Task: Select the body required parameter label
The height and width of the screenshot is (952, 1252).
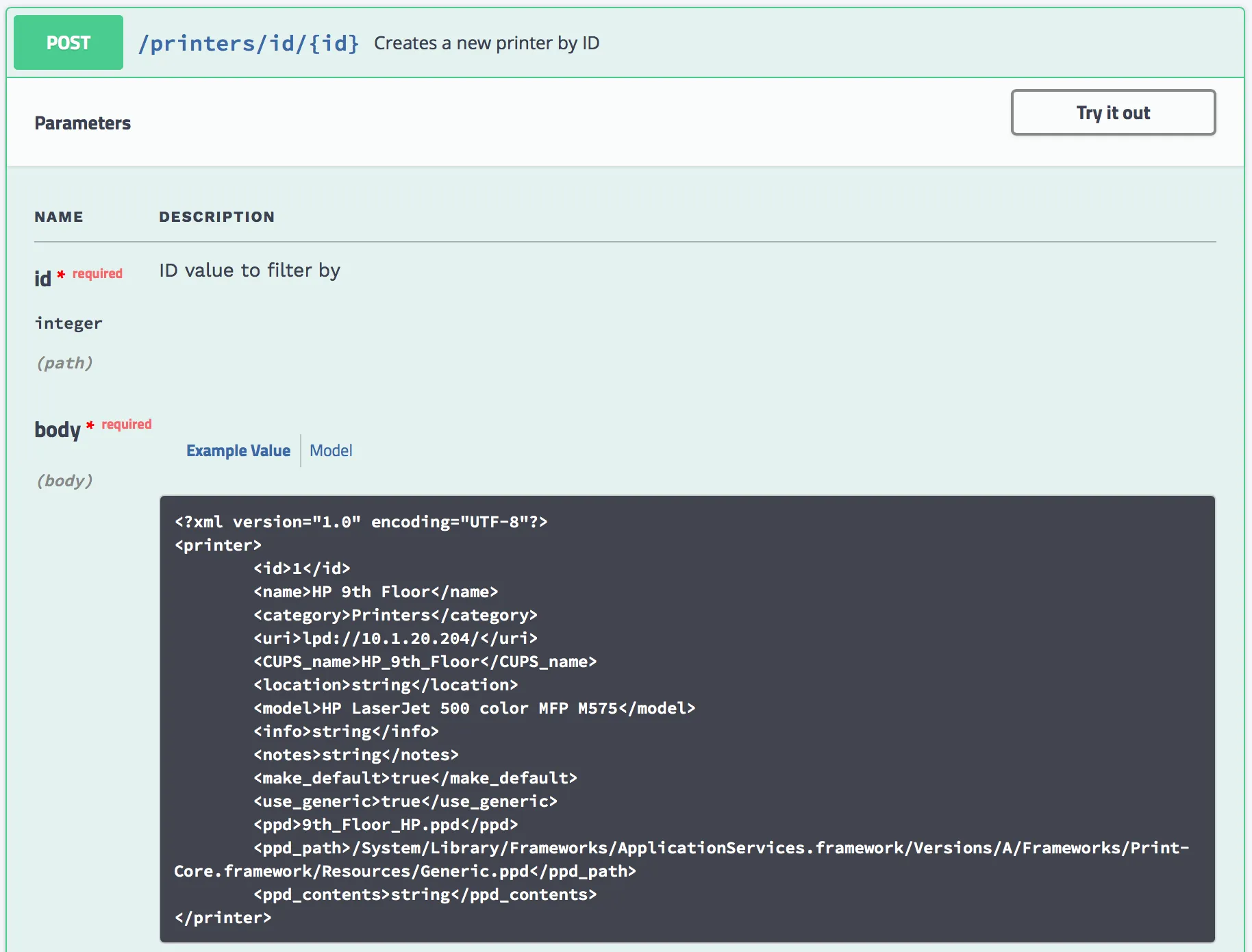Action: pos(58,430)
